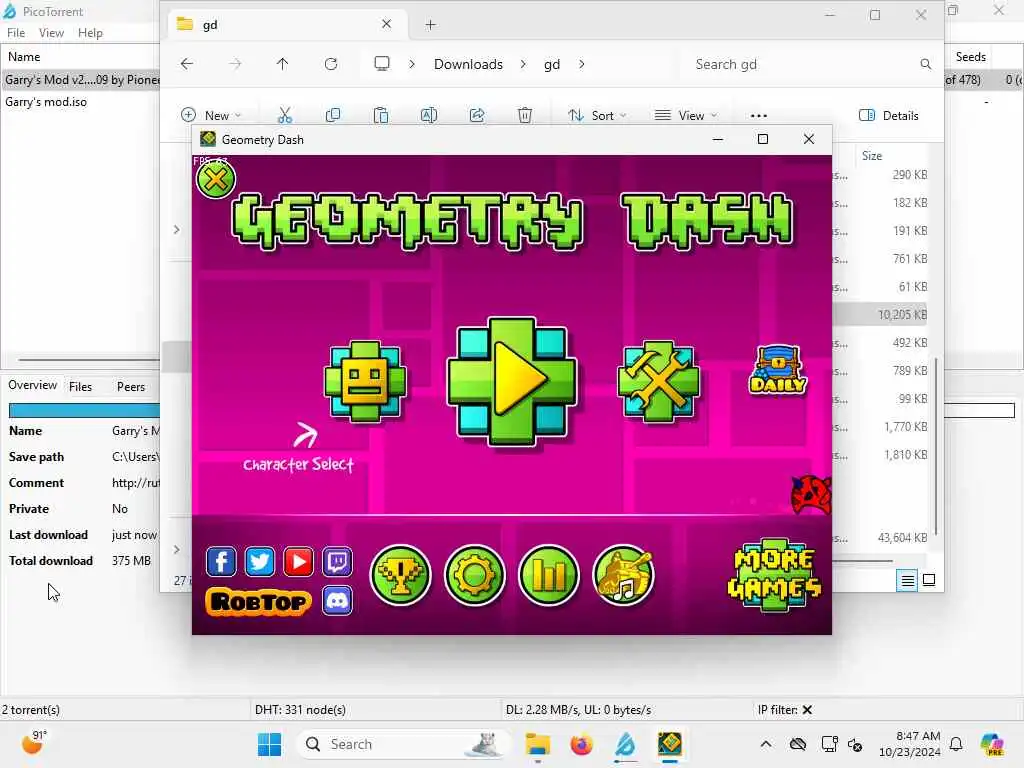Viewport: 1024px width, 768px height.
Task: Click the Cut scissors icon
Action: 285,116
